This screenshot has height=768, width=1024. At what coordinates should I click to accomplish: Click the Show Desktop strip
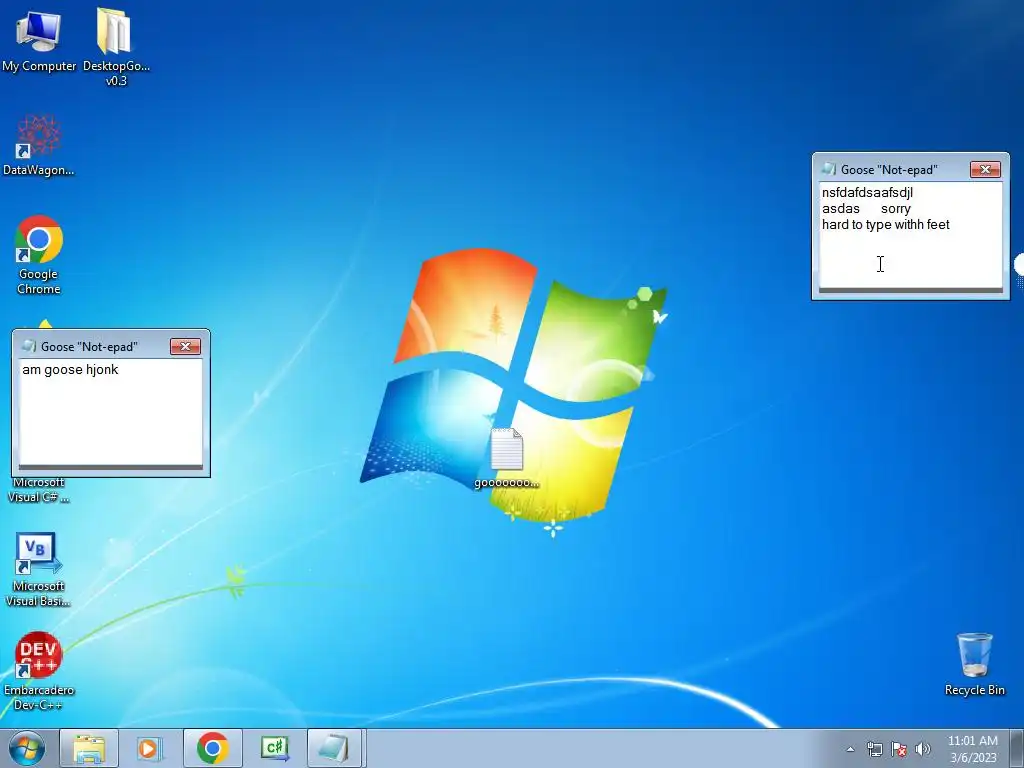click(1017, 748)
